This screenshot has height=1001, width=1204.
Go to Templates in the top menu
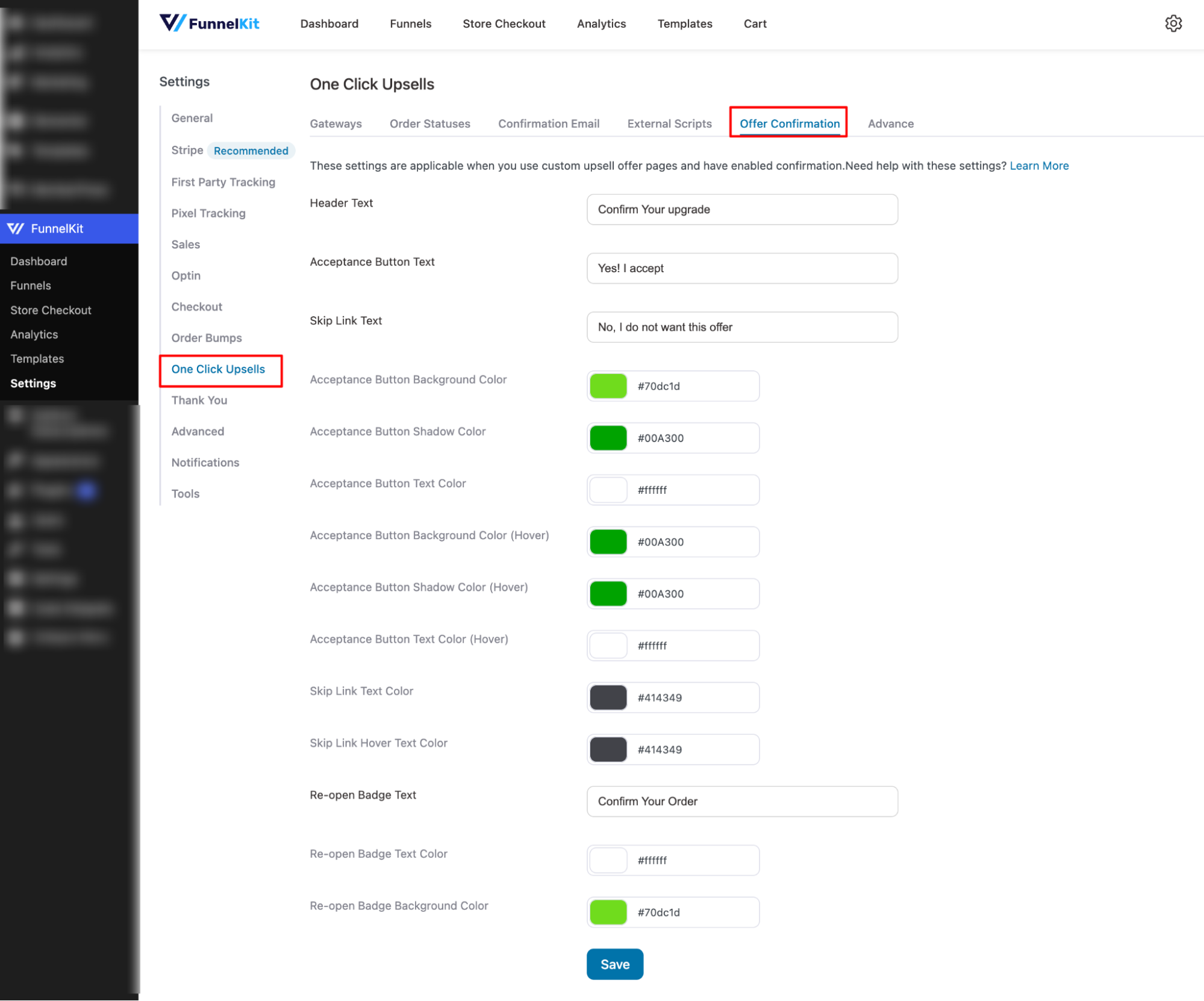[x=684, y=23]
